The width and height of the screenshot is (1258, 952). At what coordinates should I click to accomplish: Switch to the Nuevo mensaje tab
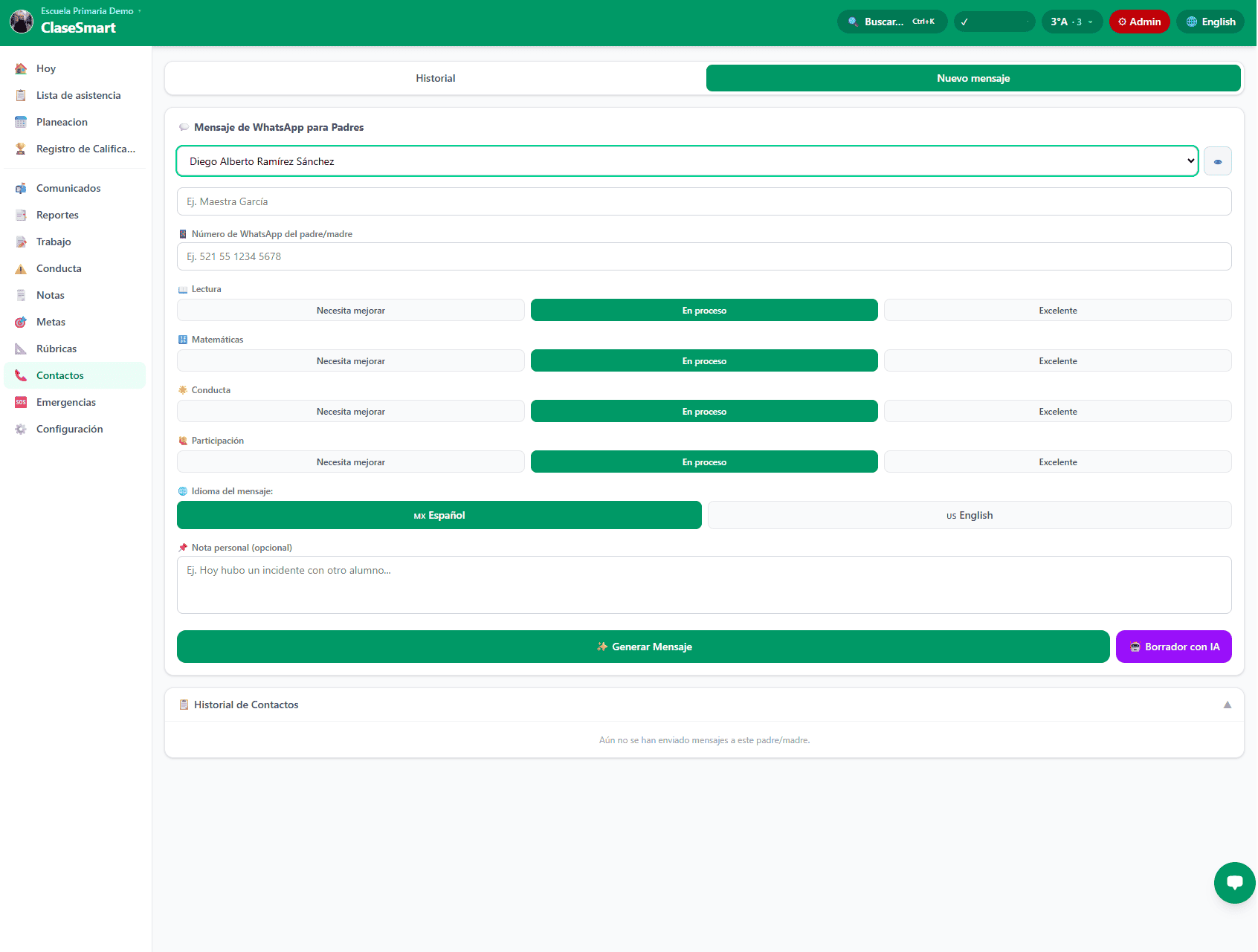pyautogui.click(x=973, y=78)
